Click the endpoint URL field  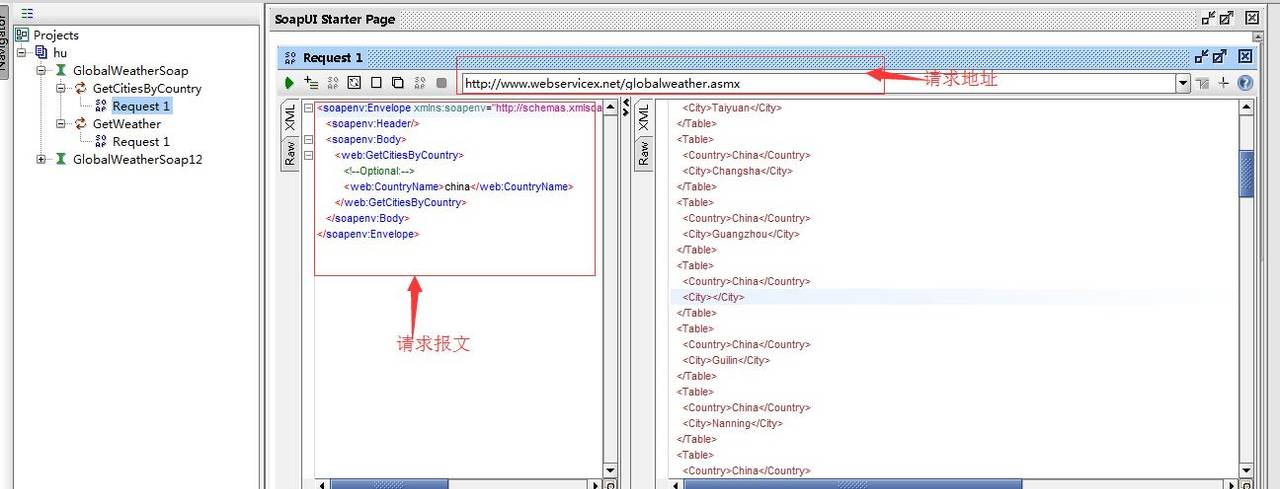pos(817,84)
